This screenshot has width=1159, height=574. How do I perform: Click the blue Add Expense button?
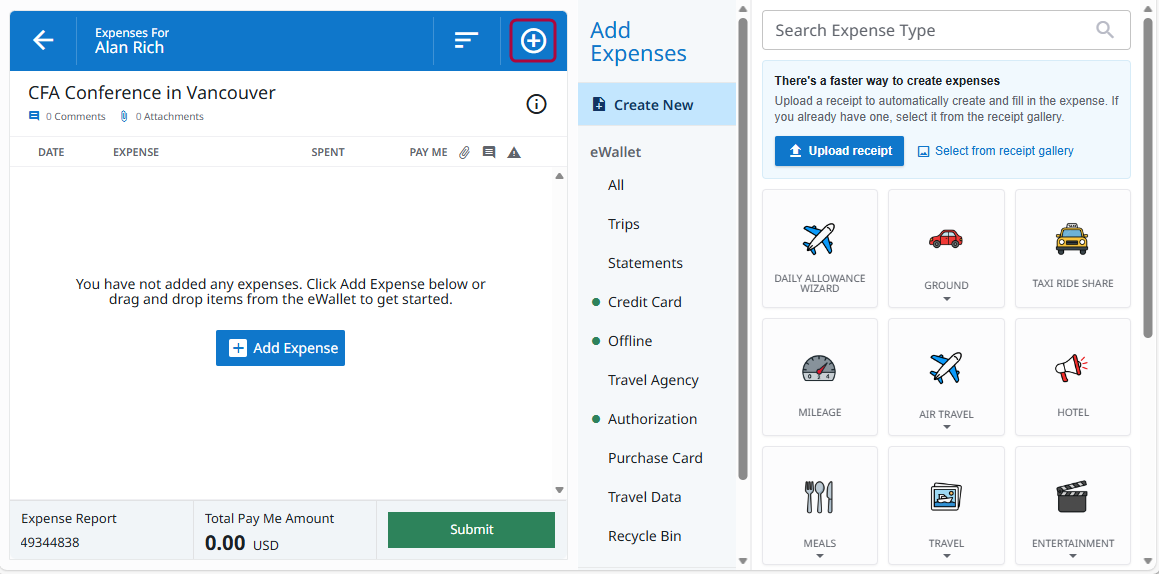tap(280, 348)
